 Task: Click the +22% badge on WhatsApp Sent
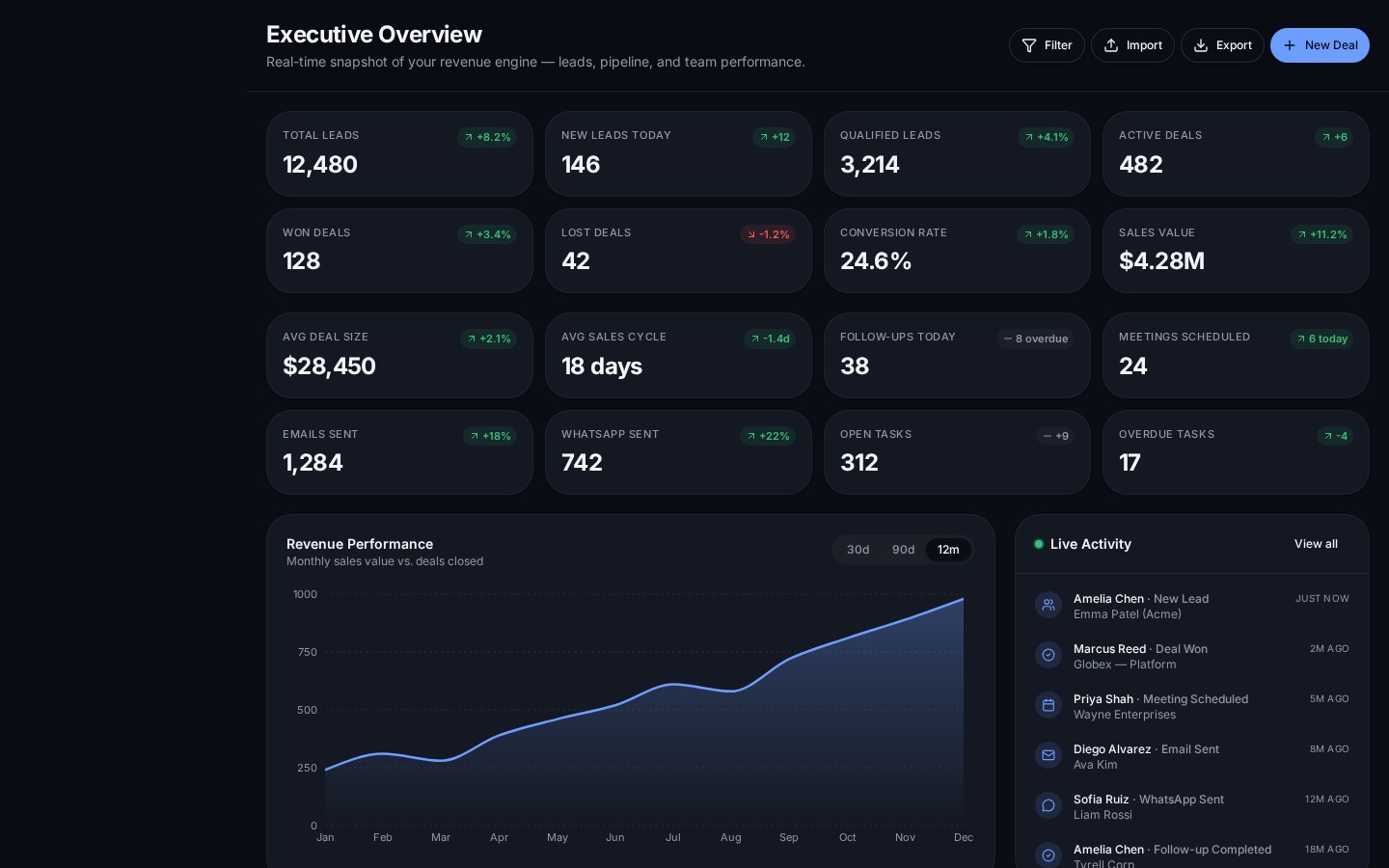(x=768, y=436)
